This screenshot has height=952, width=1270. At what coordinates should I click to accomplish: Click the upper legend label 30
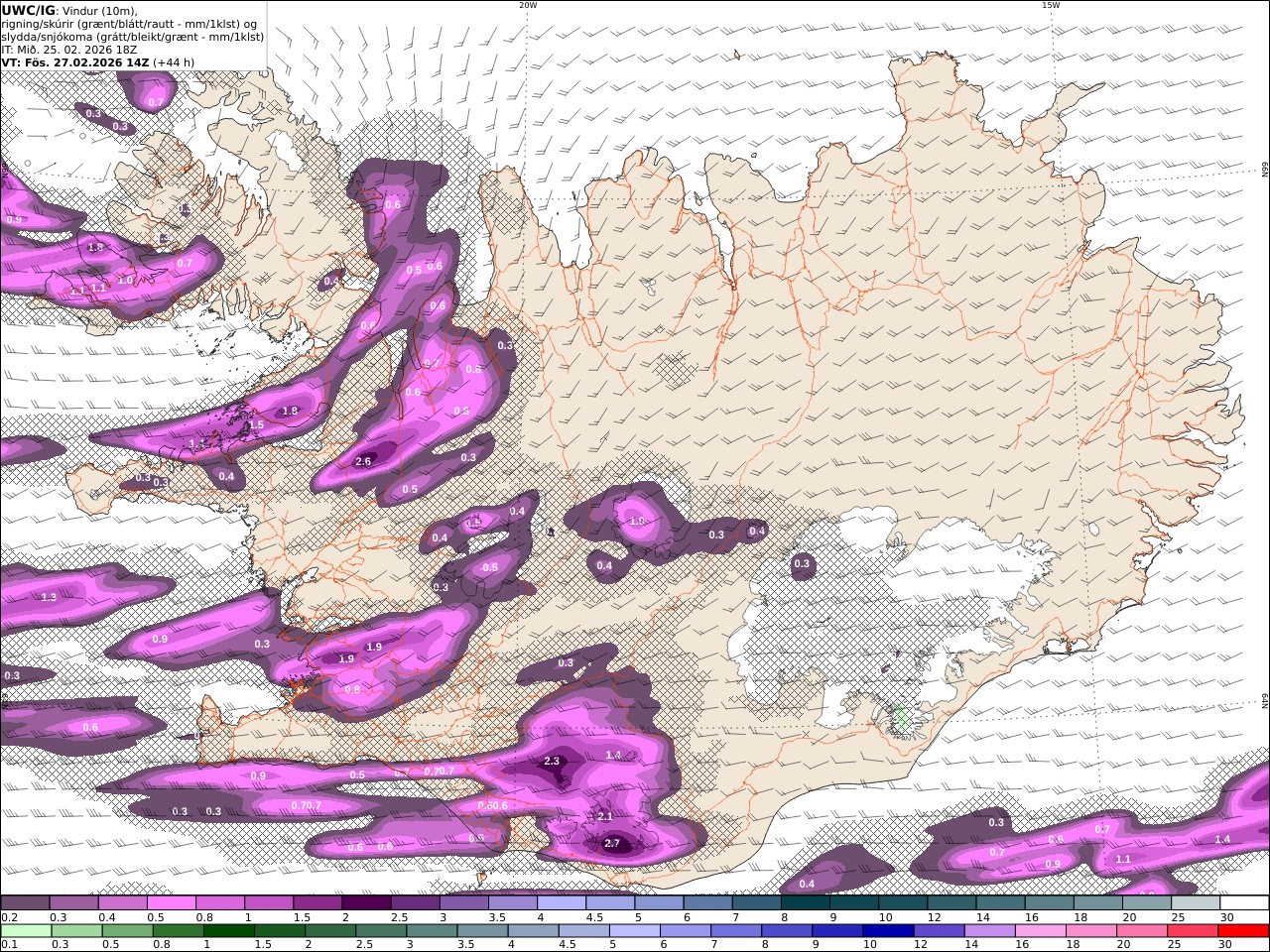pos(1226,917)
